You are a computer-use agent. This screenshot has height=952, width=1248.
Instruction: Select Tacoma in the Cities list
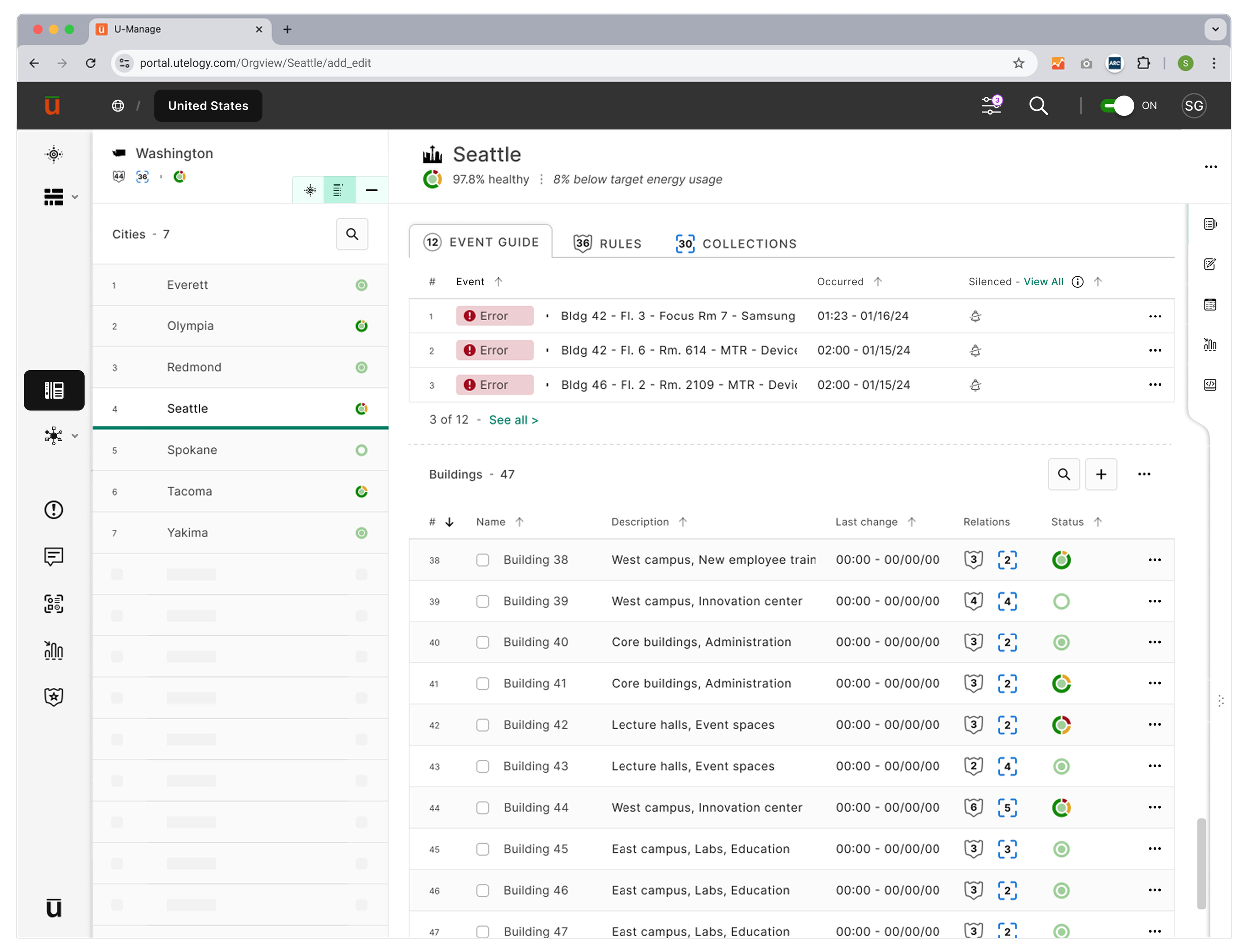click(240, 491)
